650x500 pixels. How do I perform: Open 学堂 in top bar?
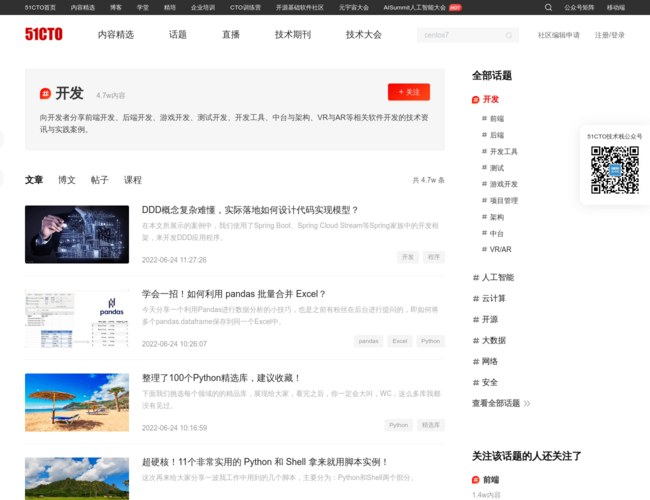[x=143, y=7]
